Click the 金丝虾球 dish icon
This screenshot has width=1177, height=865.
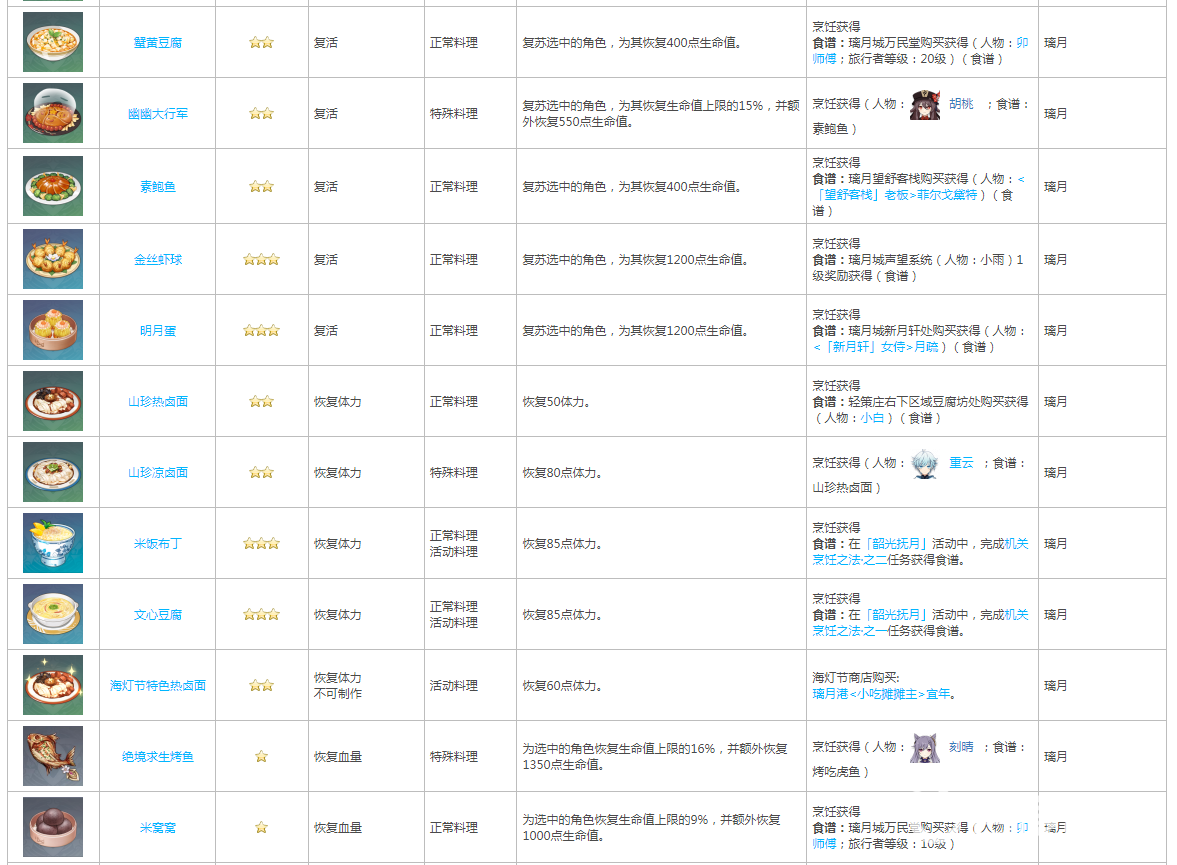pos(53,259)
